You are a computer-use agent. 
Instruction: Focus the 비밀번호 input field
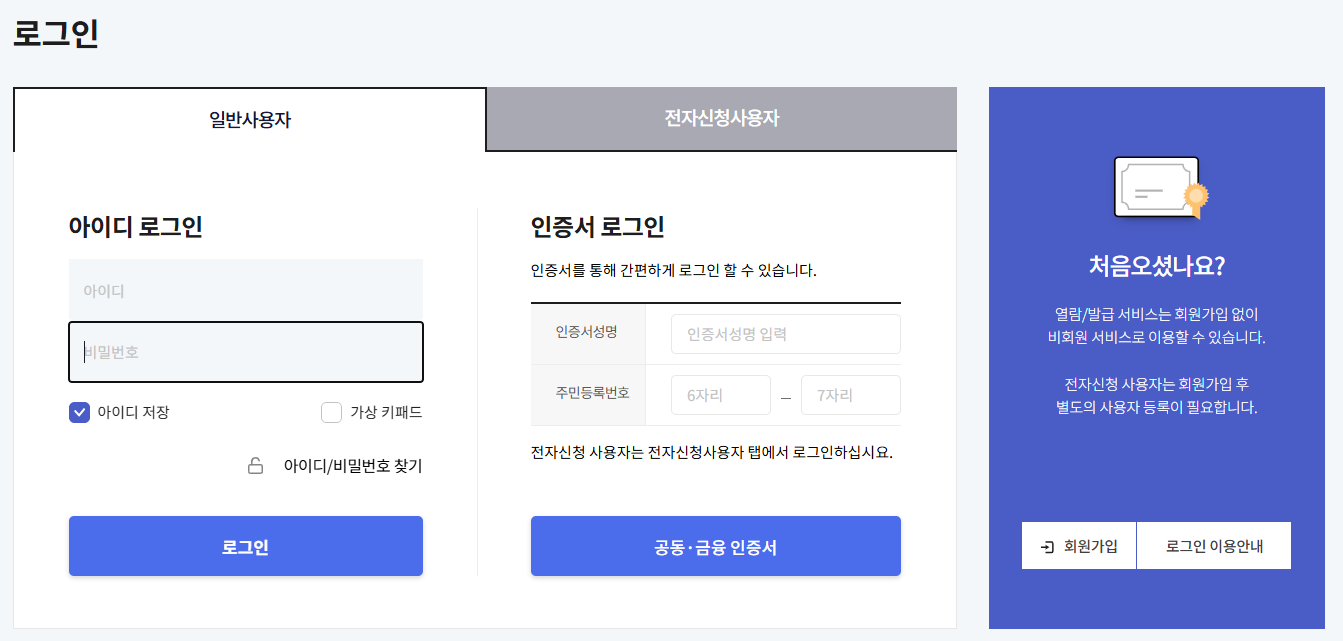coord(245,351)
